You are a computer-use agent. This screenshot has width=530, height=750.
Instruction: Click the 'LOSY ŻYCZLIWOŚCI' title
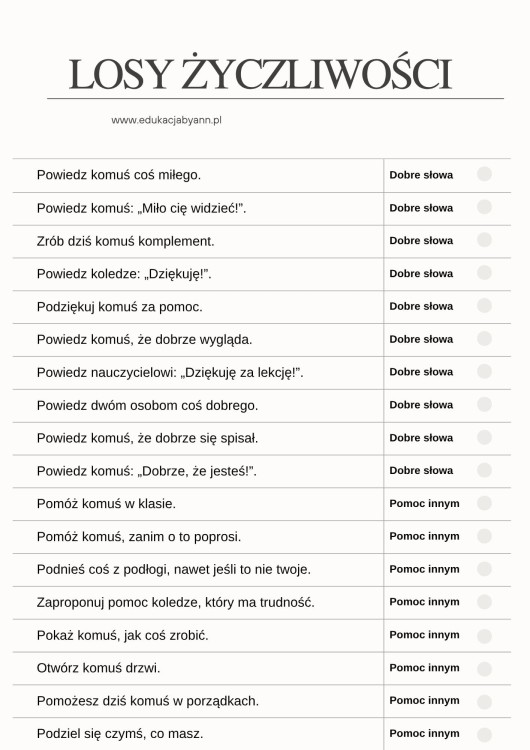click(x=260, y=73)
